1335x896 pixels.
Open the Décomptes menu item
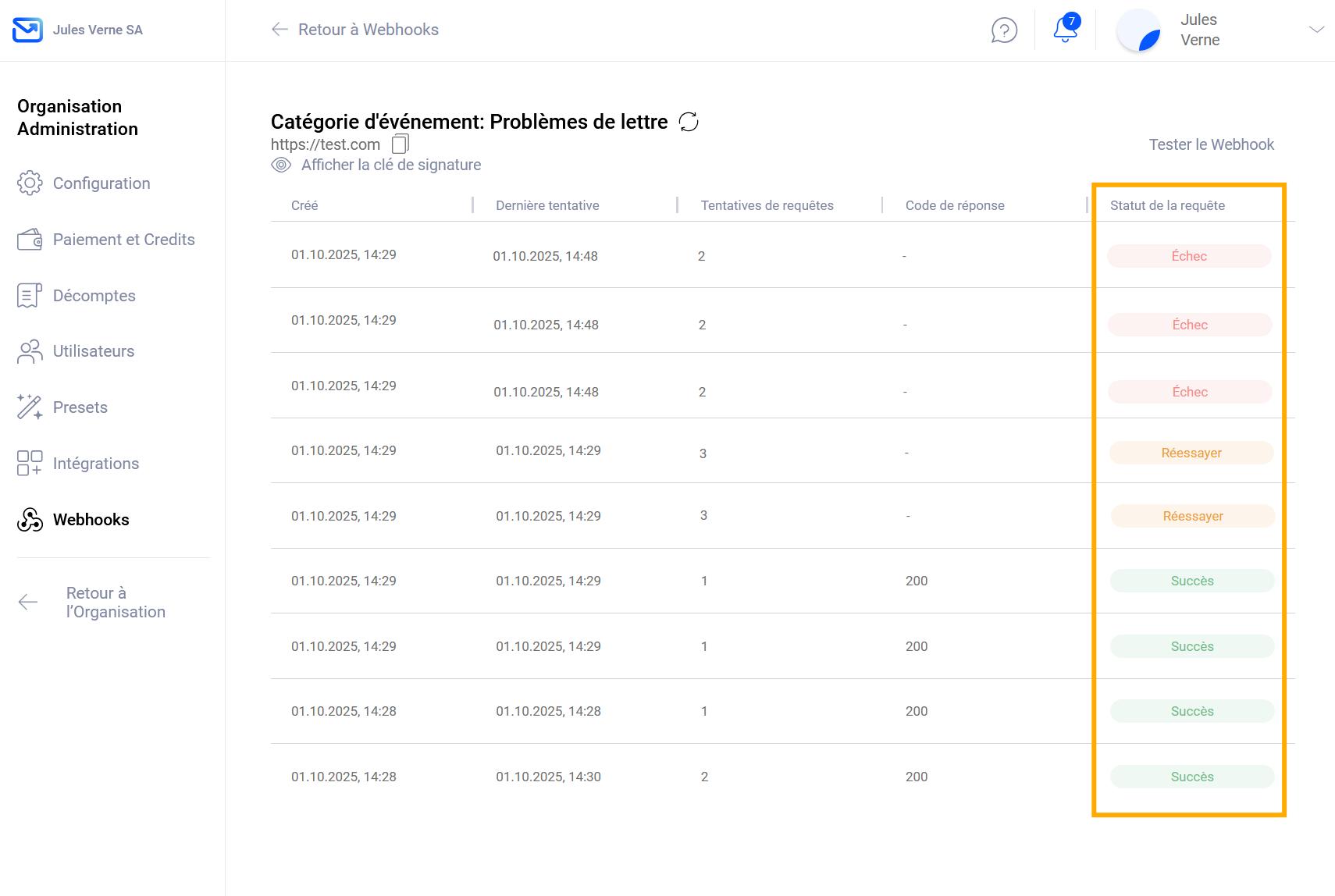click(94, 296)
